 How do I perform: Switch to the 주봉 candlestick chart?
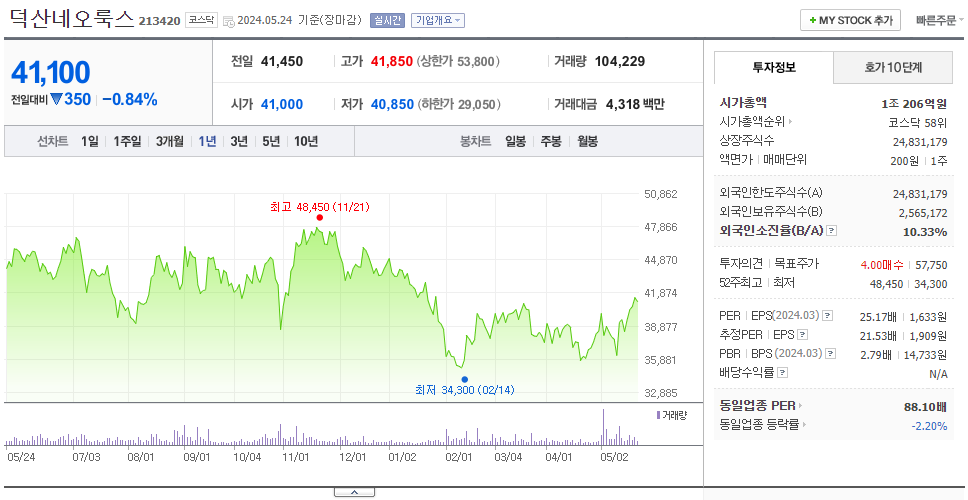551,141
